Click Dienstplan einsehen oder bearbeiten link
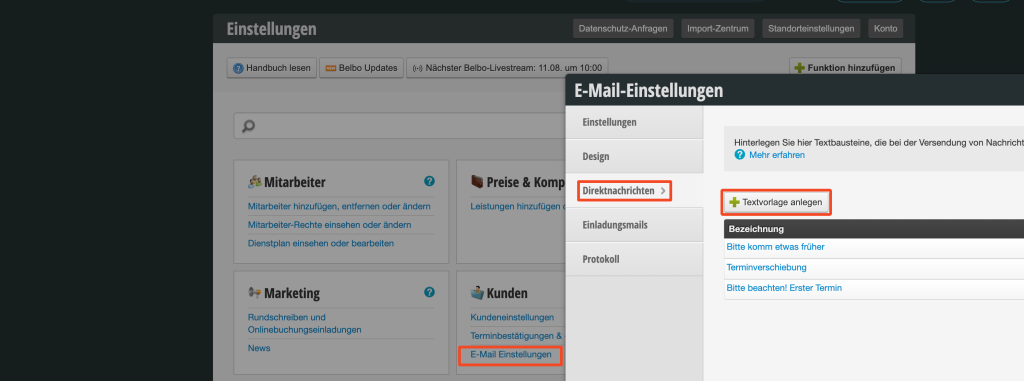 pyautogui.click(x=321, y=243)
